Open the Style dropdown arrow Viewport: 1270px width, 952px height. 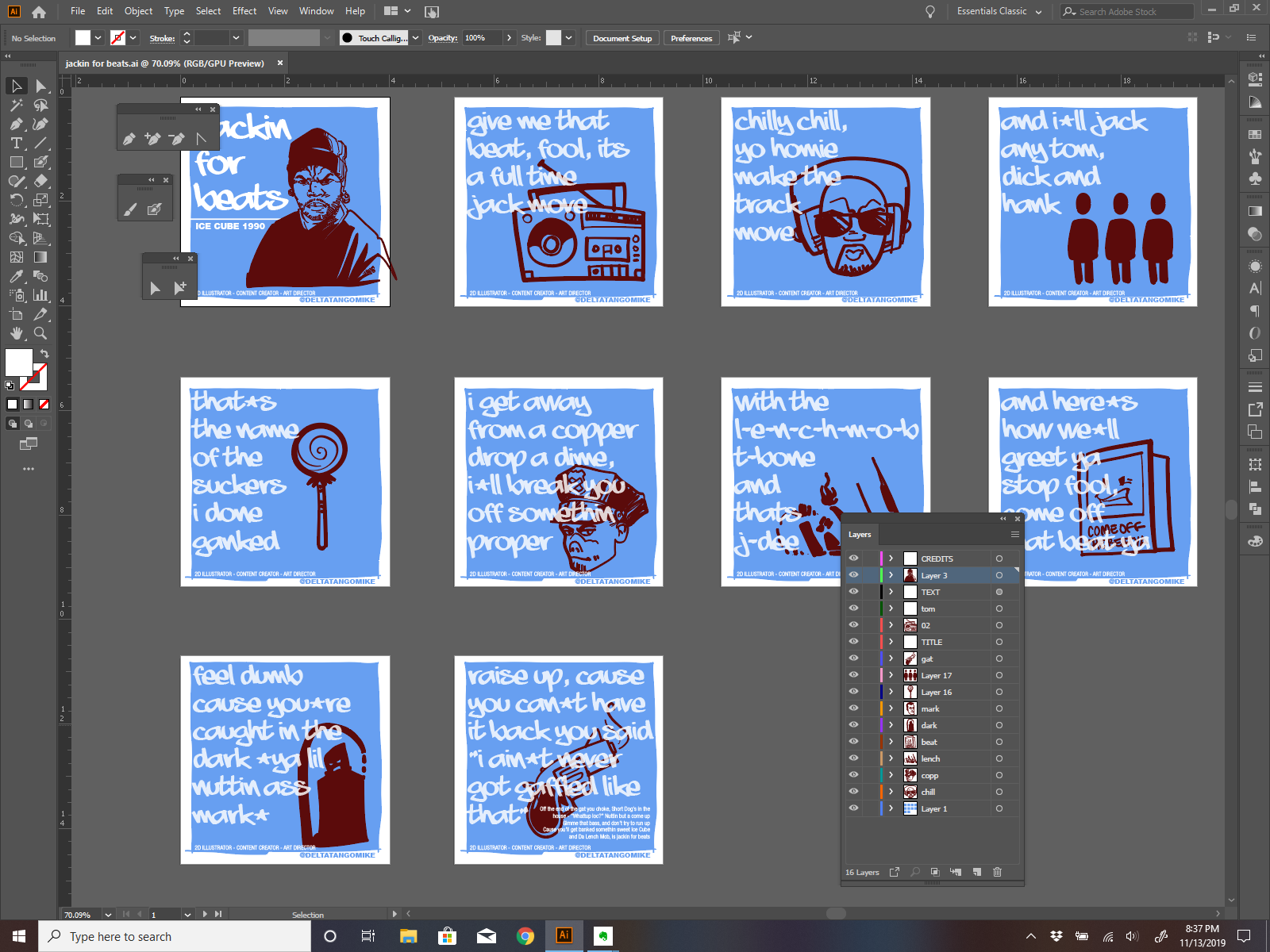click(x=568, y=38)
